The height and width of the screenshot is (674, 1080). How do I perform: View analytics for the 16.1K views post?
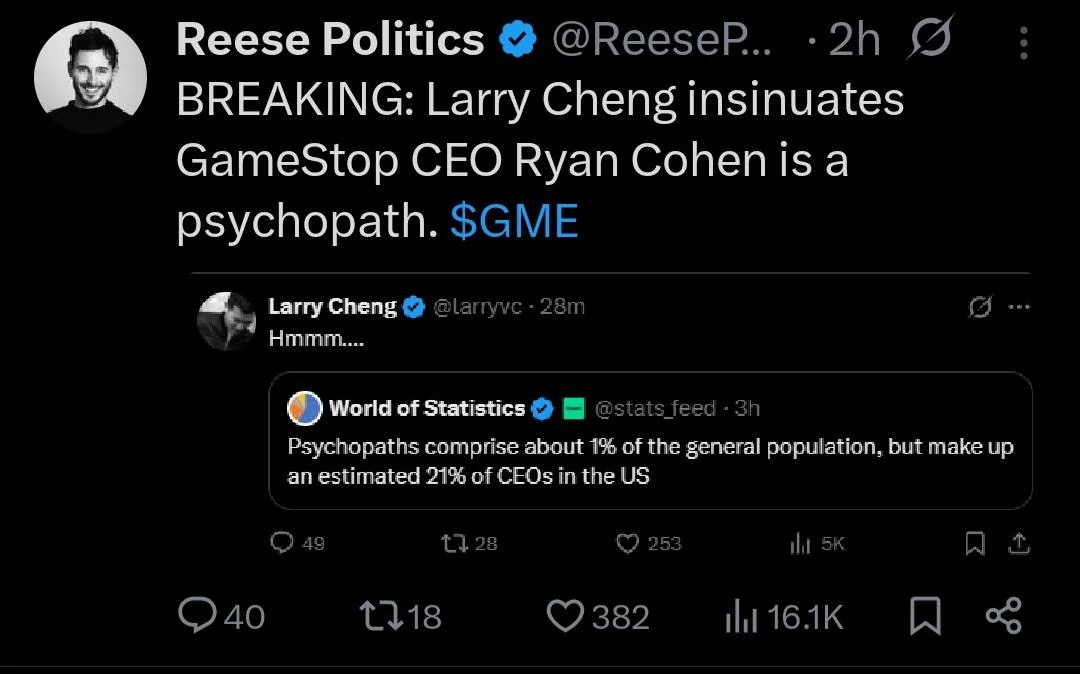tap(738, 616)
